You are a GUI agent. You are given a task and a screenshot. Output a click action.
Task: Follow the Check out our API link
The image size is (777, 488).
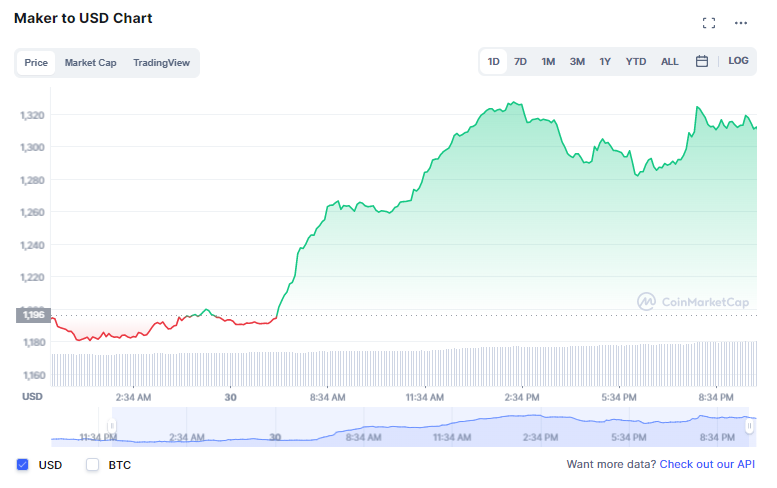click(707, 464)
